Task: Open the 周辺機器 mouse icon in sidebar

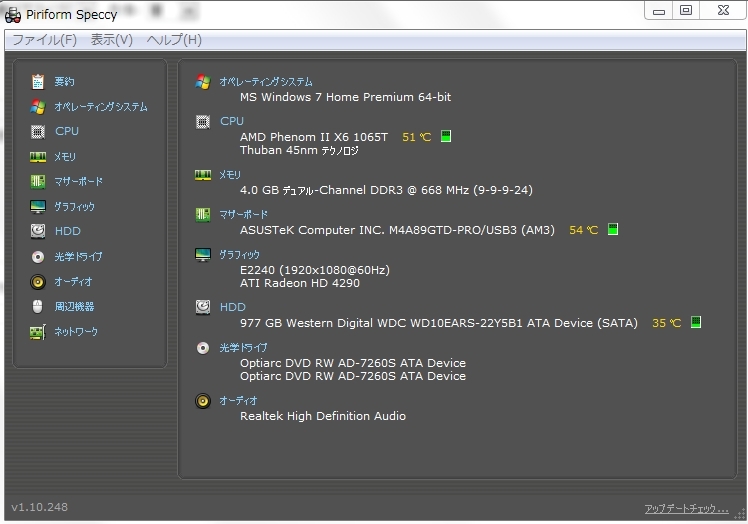Action: tap(38, 307)
